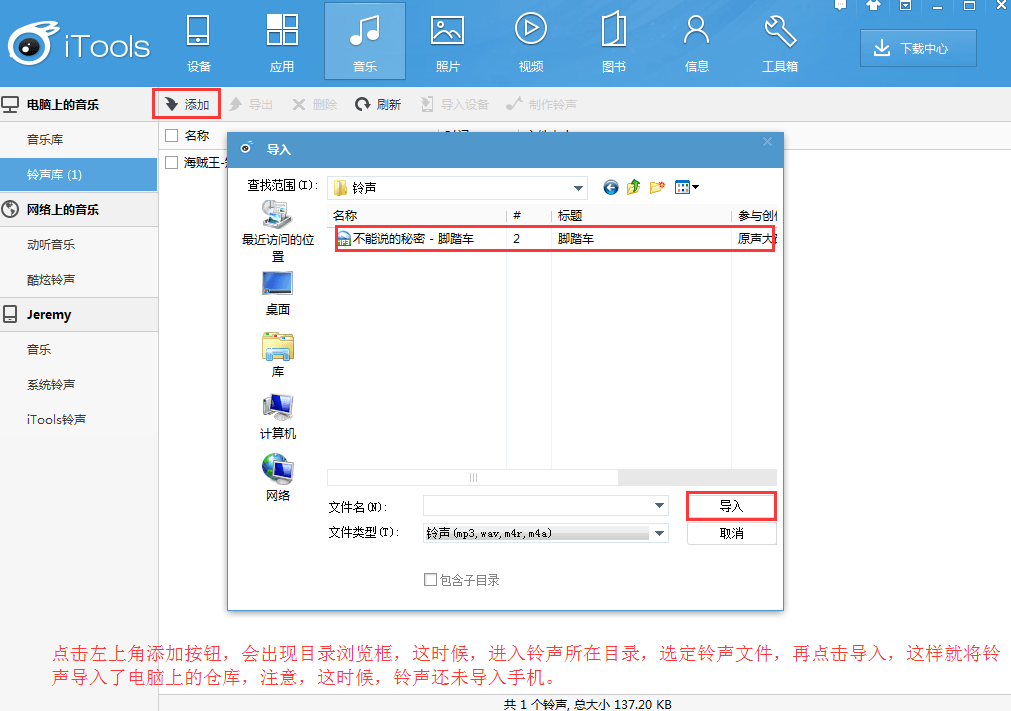1011x711 pixels.
Task: Switch to the 照片 (Photos) icon
Action: (x=447, y=40)
